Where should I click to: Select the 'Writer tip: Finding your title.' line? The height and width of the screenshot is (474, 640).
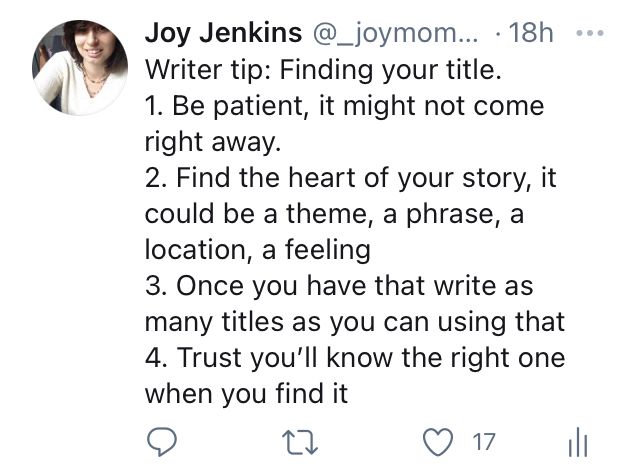point(323,69)
